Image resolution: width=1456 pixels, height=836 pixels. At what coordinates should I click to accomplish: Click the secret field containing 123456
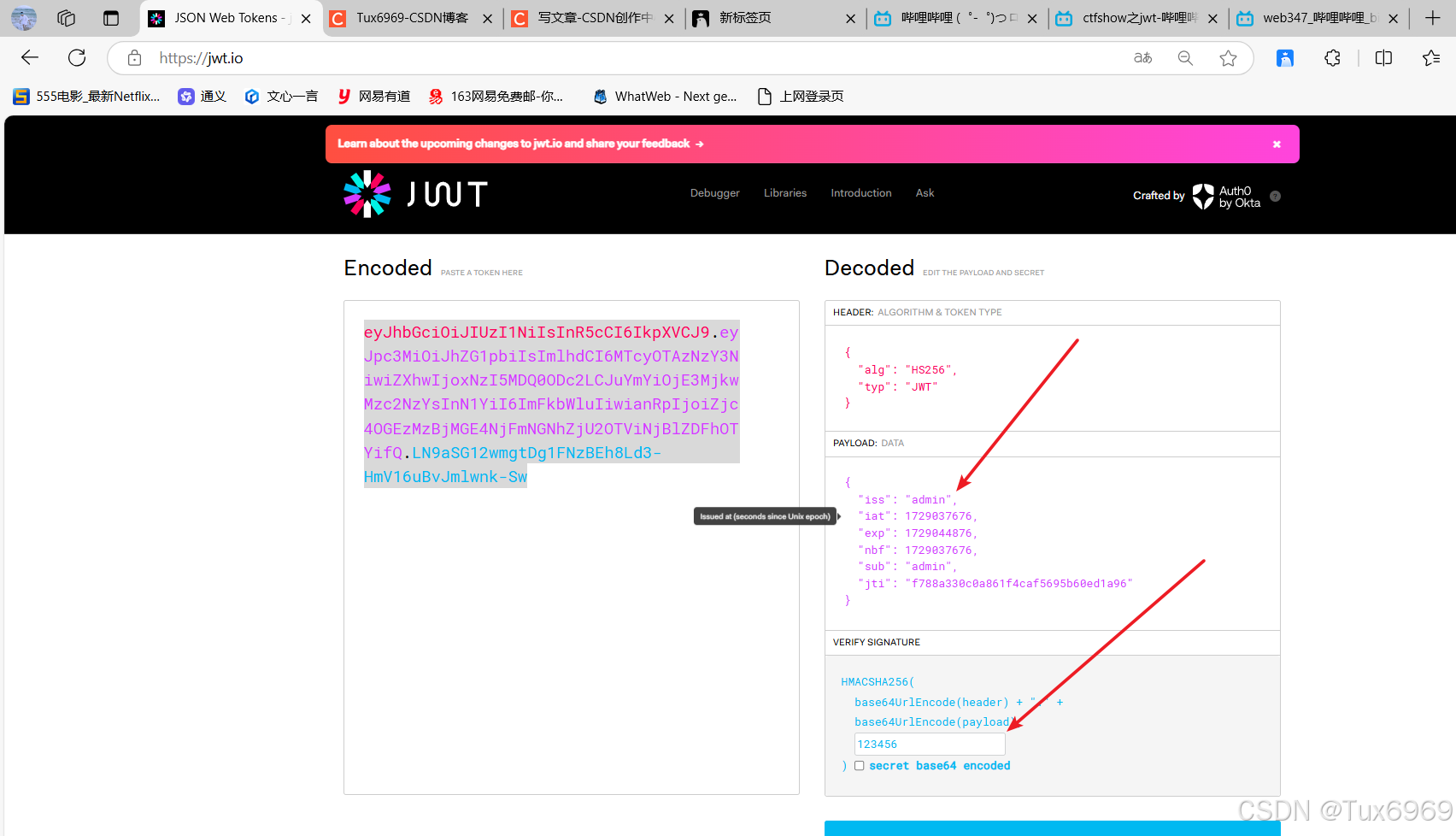click(x=929, y=744)
